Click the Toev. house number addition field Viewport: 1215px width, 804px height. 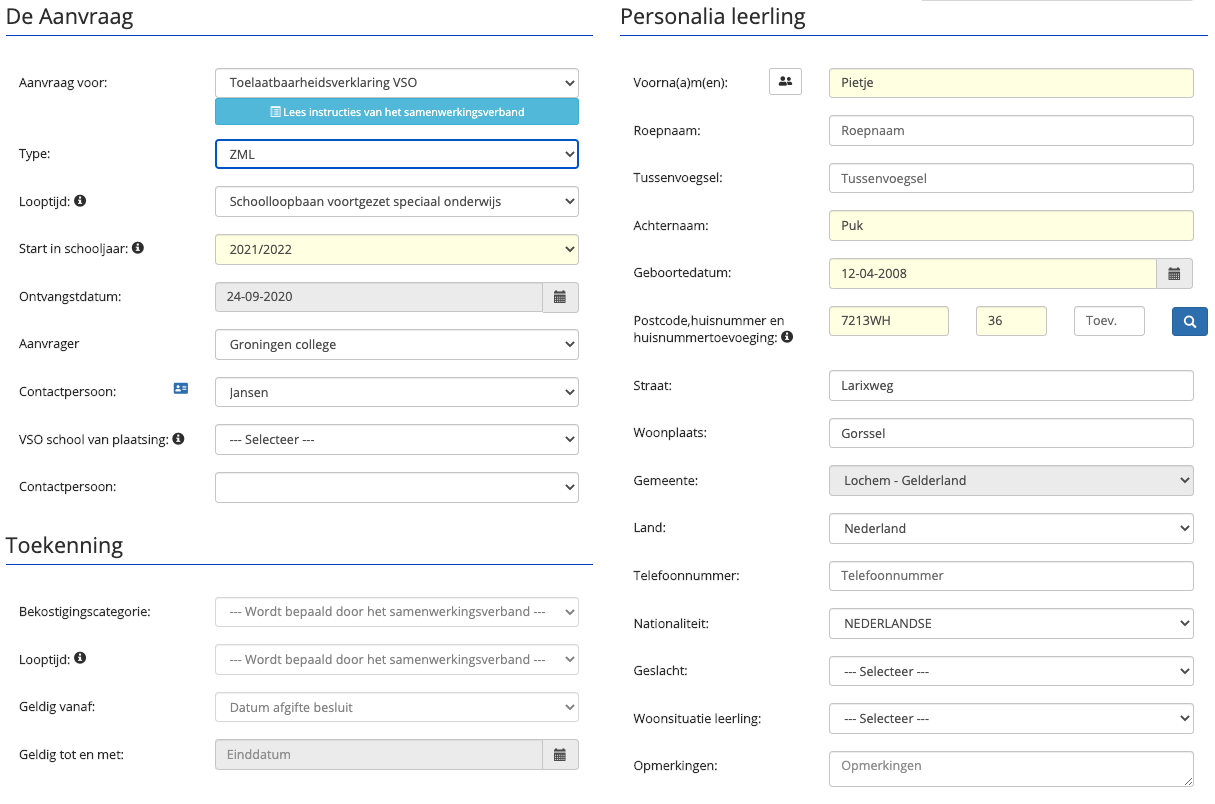click(x=1108, y=321)
